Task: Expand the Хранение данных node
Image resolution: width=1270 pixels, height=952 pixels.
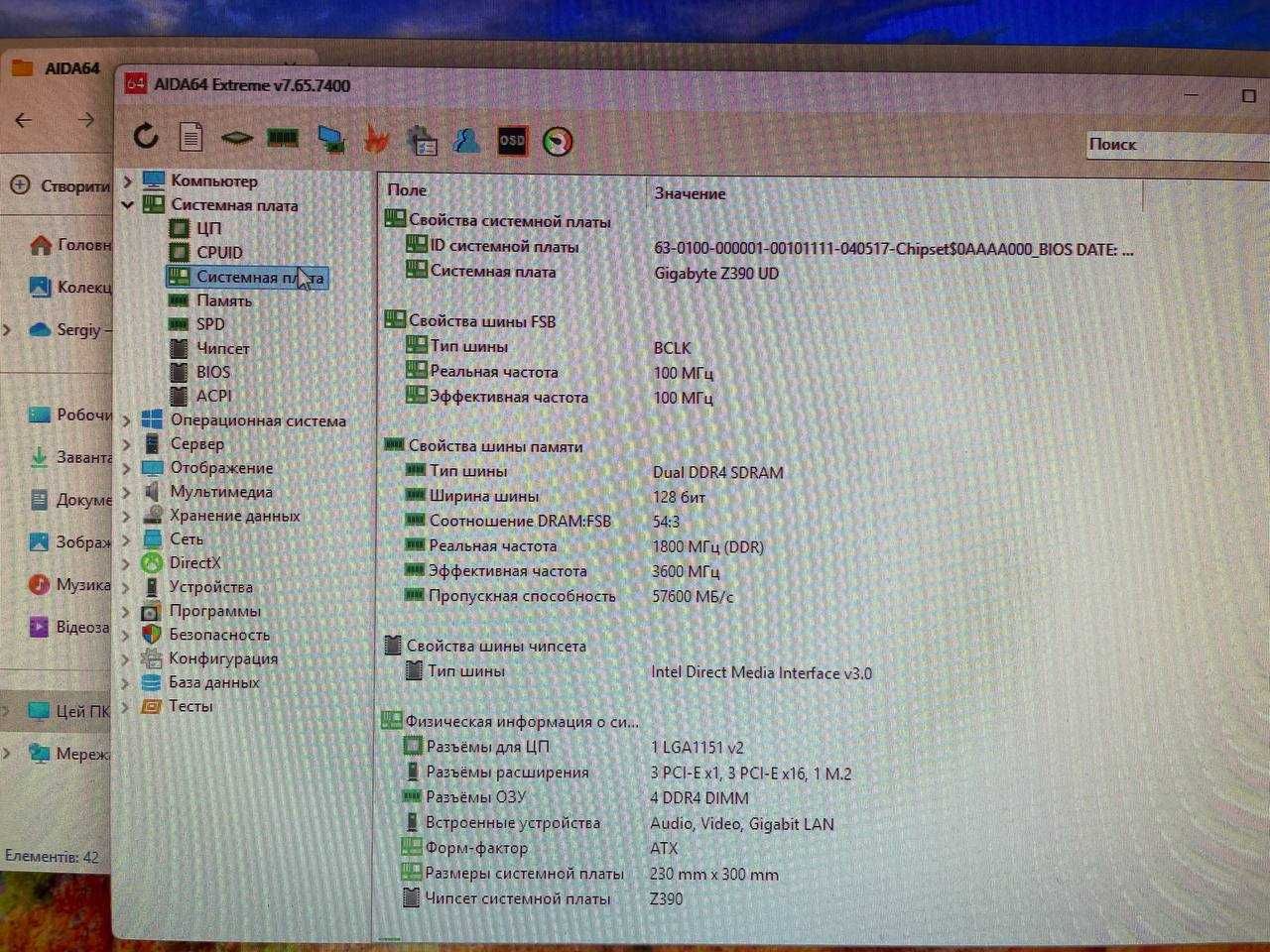Action: (x=126, y=516)
